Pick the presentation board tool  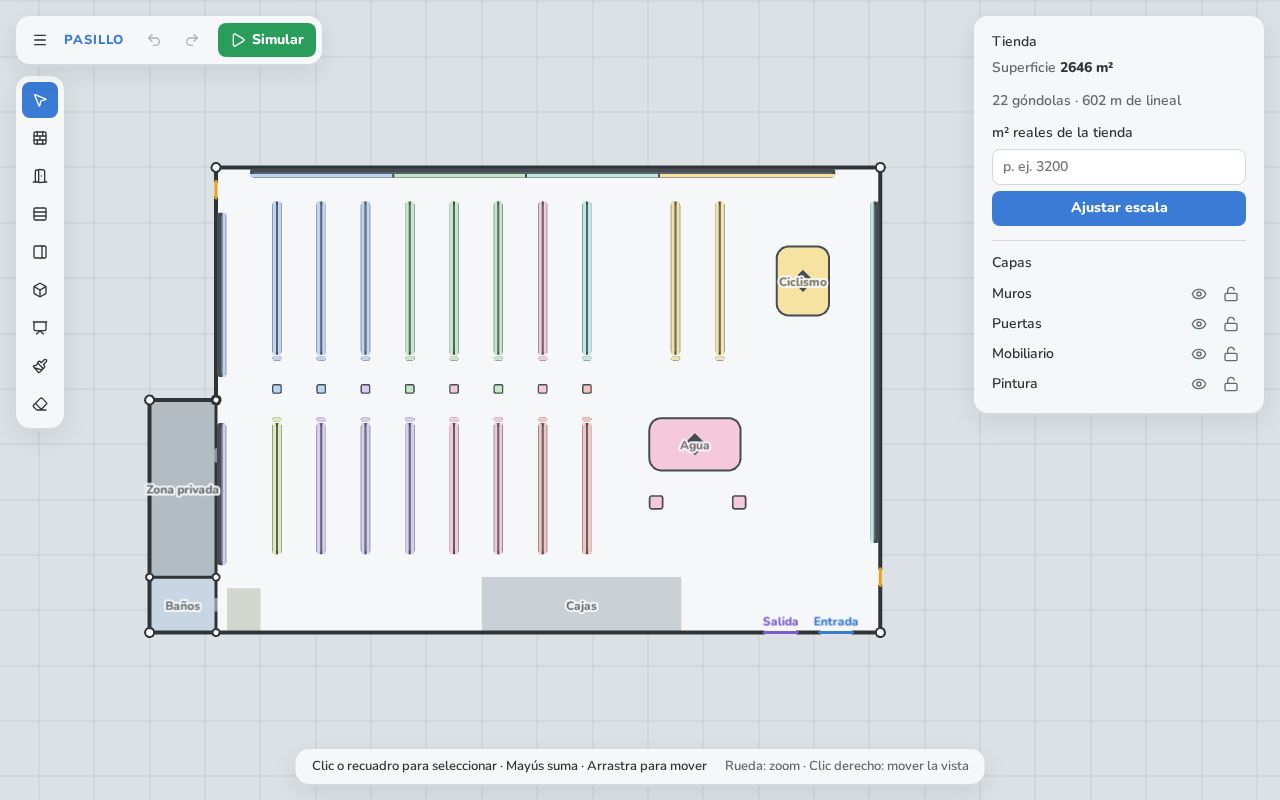pyautogui.click(x=40, y=328)
